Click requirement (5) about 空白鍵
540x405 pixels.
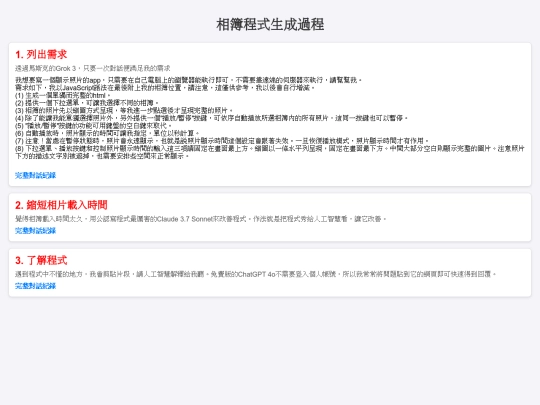click(x=93, y=125)
